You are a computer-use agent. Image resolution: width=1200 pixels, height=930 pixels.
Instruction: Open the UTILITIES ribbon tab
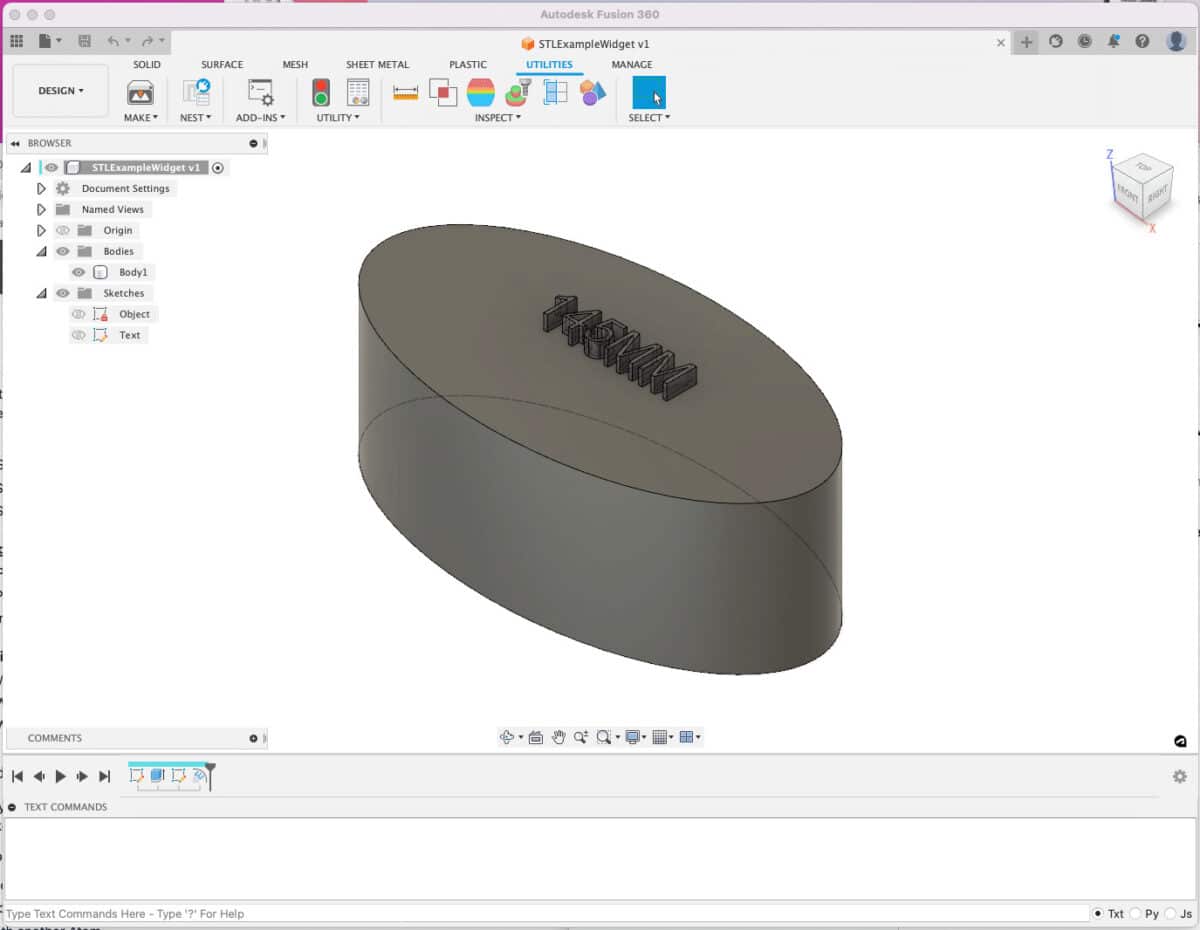pos(548,64)
